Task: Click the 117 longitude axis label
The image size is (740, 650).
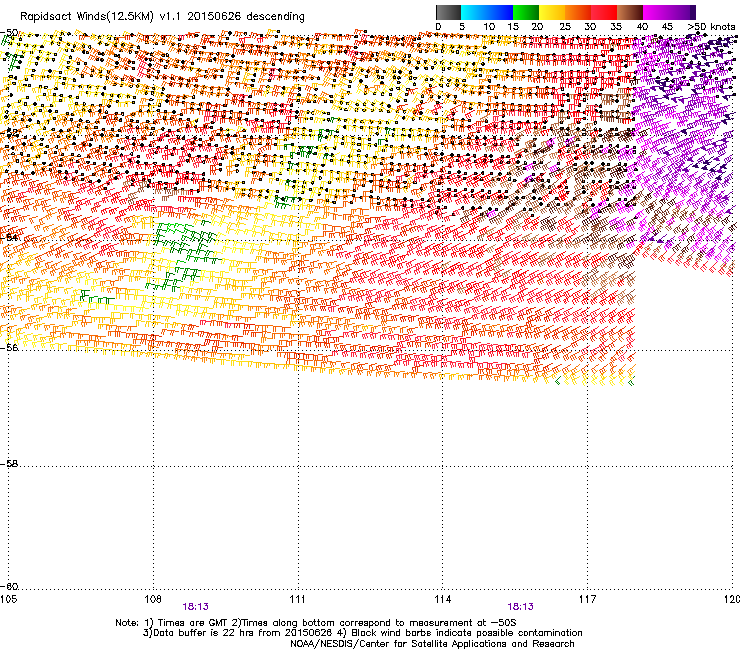Action: click(x=587, y=599)
